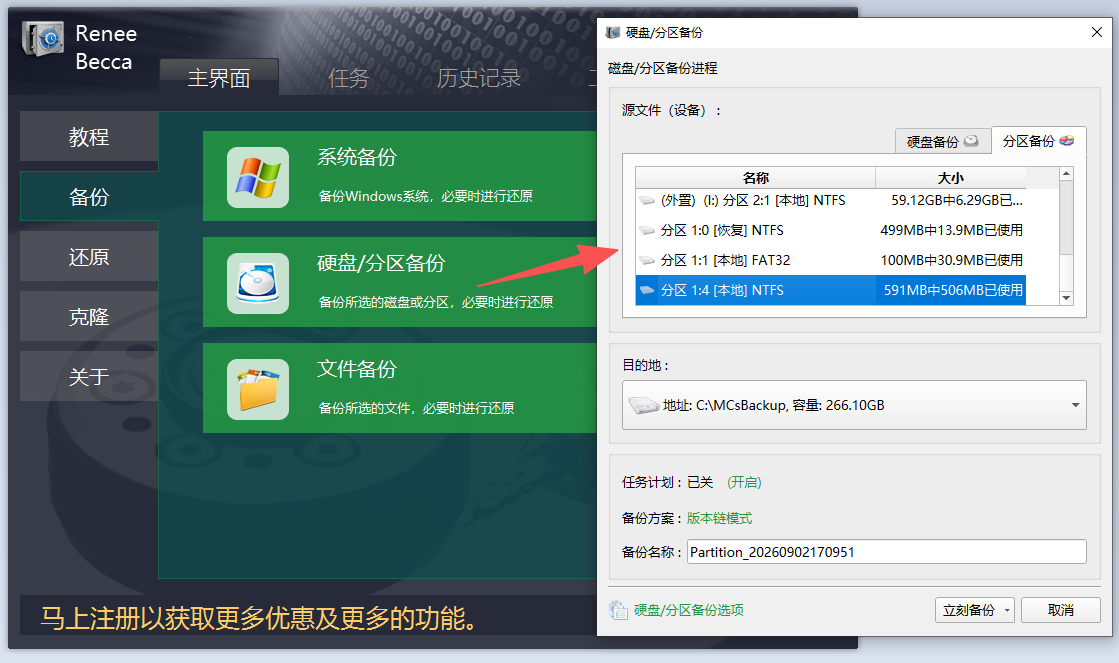This screenshot has width=1119, height=663.
Task: Open 还原 in the sidebar
Action: pyautogui.click(x=89, y=256)
